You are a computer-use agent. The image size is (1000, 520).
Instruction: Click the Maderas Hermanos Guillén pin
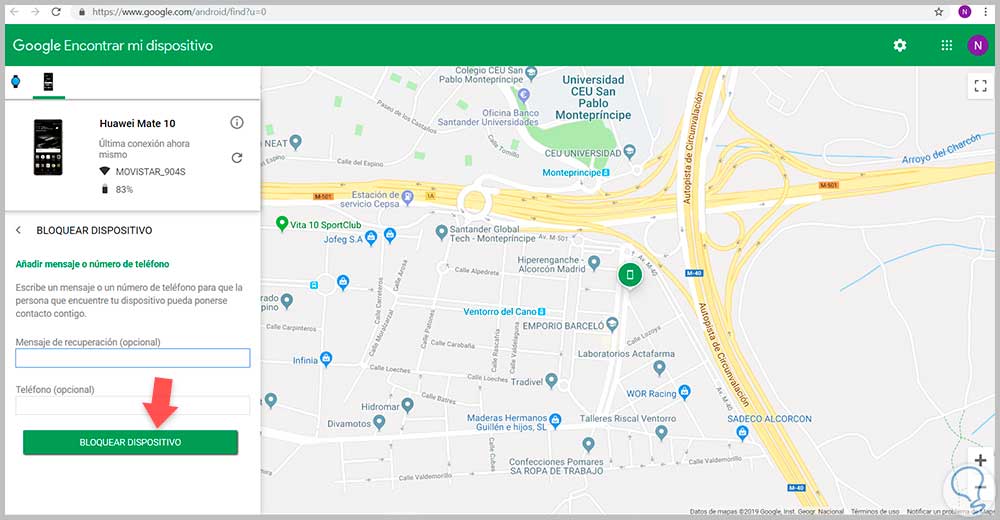click(x=555, y=420)
